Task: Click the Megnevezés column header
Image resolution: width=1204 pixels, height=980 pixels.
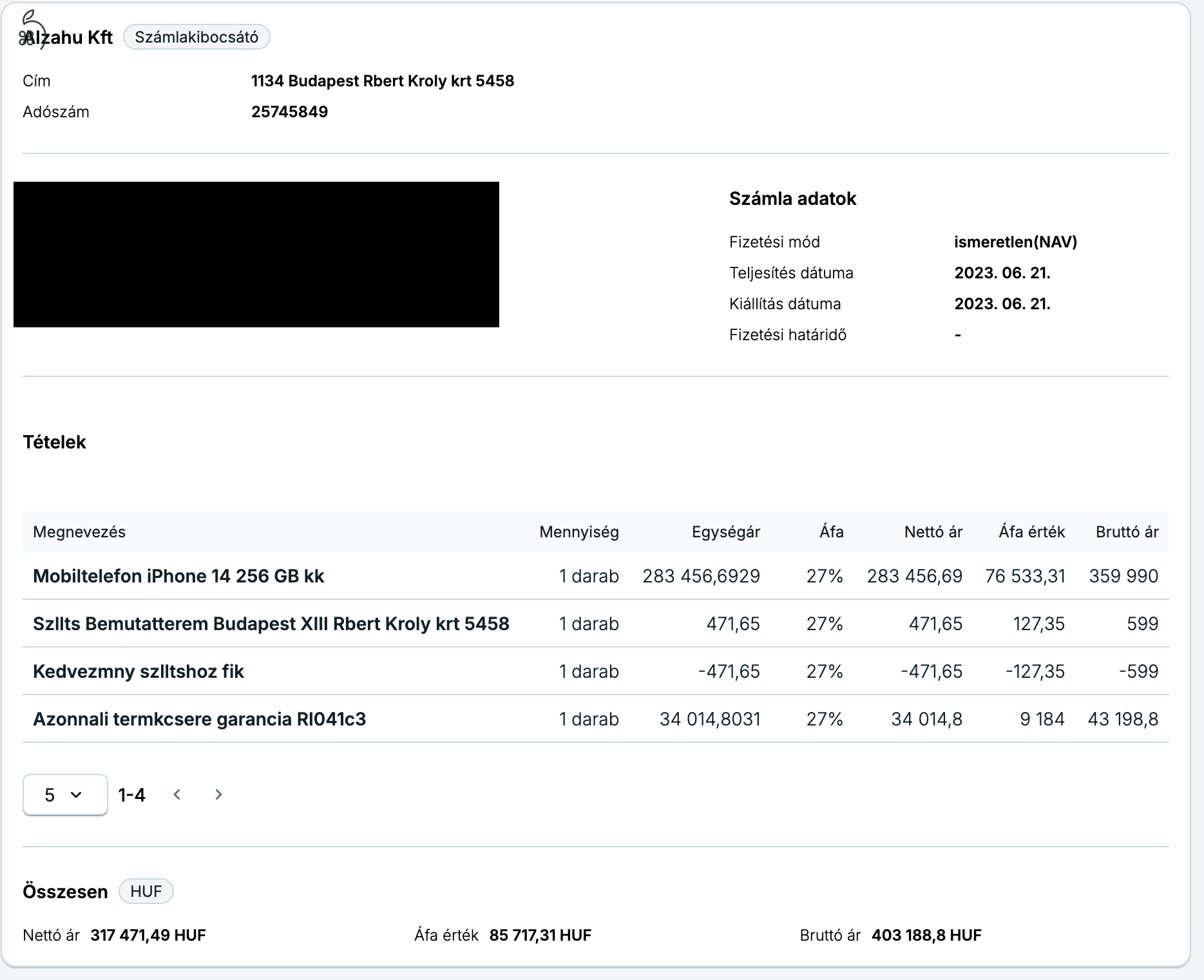Action: [x=79, y=532]
